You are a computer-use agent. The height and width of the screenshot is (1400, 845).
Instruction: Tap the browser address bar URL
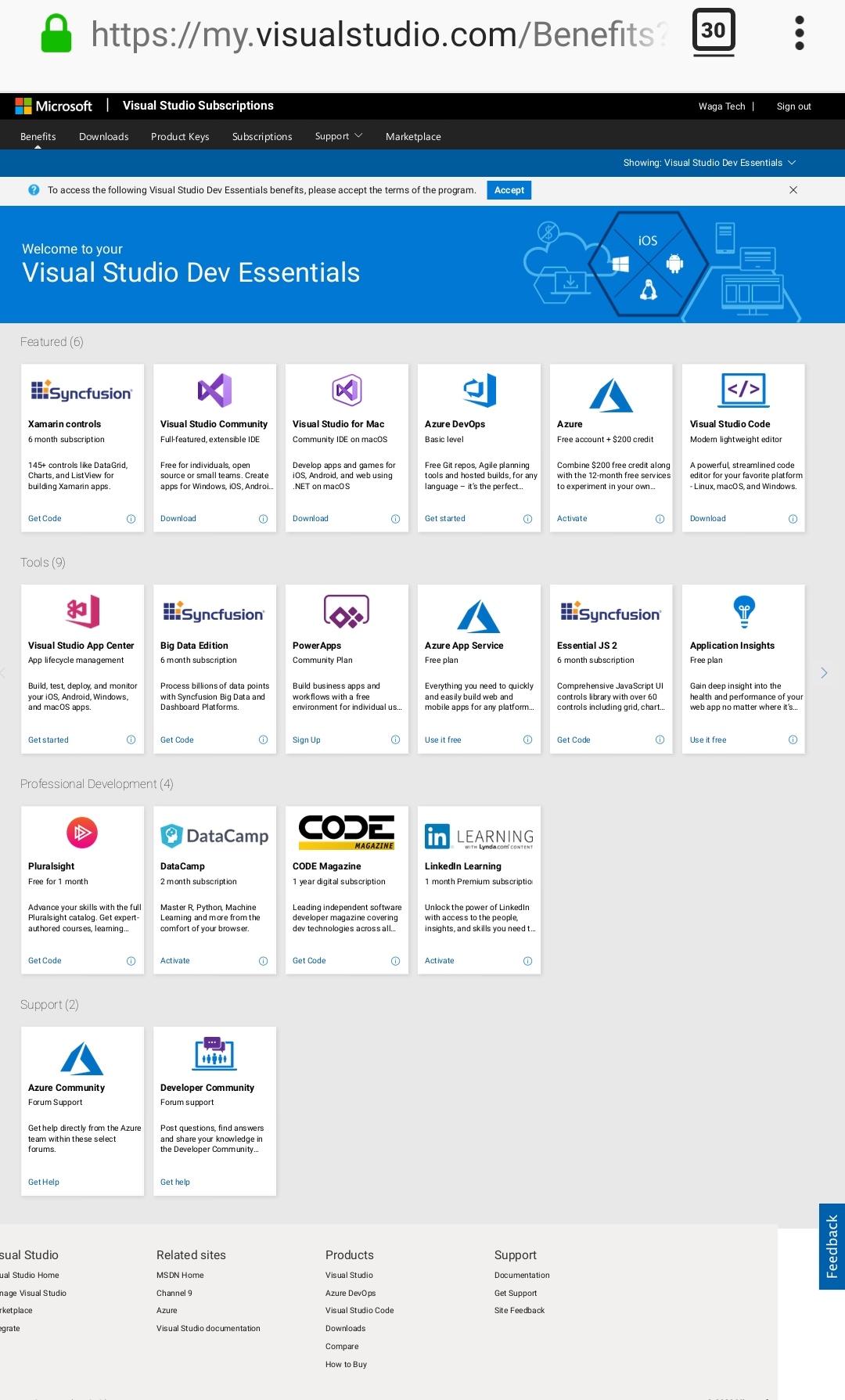[x=379, y=34]
